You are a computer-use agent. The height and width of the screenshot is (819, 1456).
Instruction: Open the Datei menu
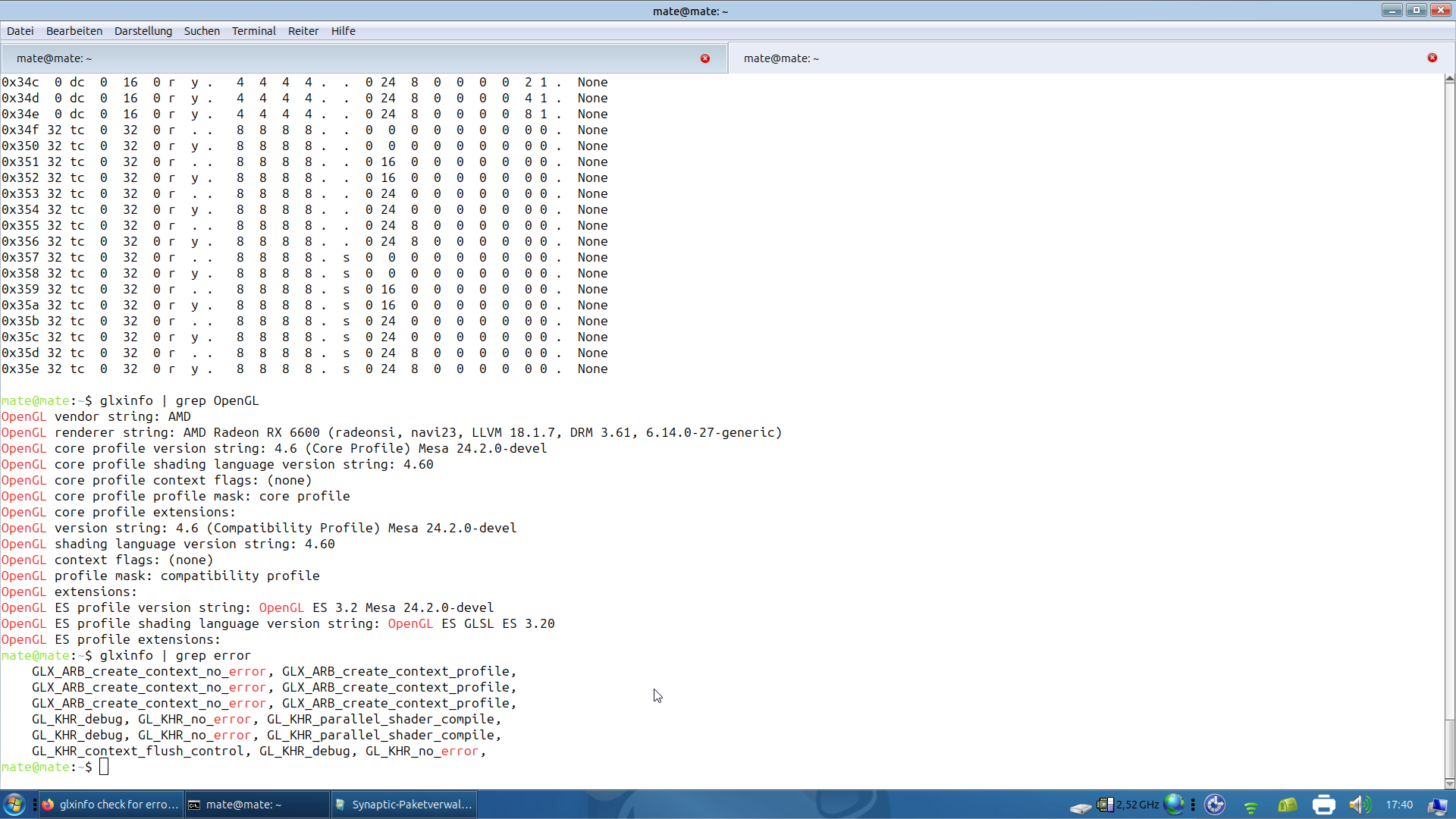click(x=20, y=31)
